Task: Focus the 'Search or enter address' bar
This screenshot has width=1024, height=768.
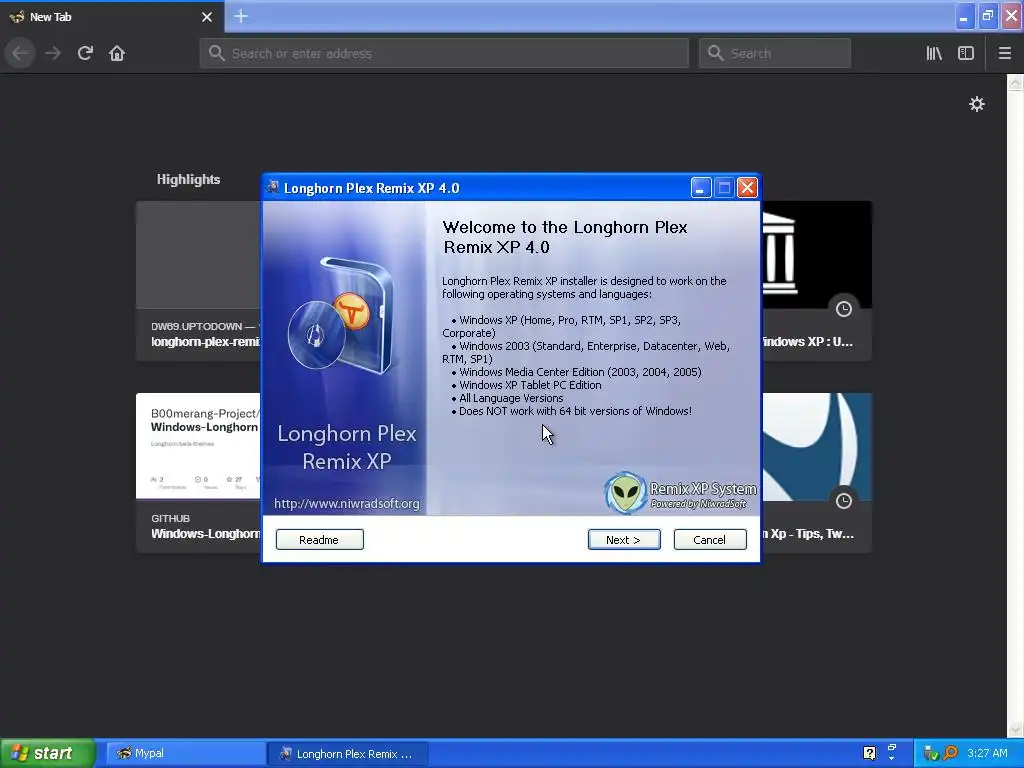Action: 444,53
